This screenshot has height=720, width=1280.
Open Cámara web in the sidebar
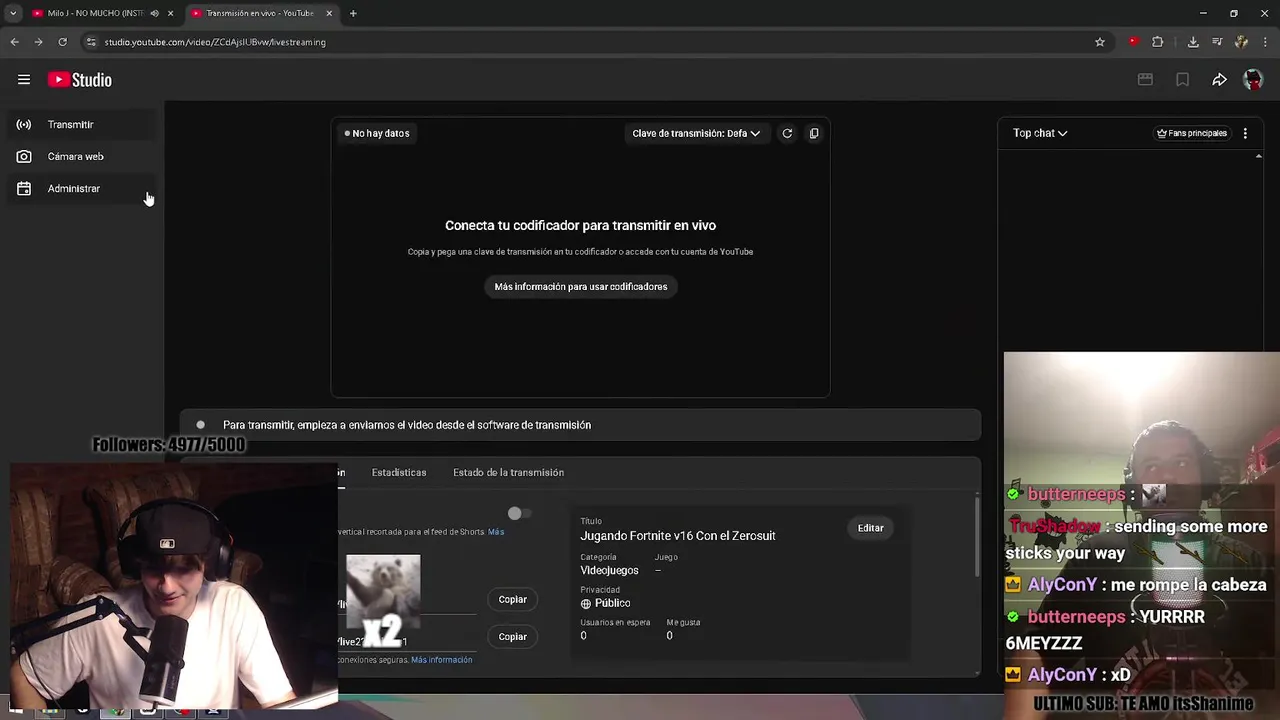coord(82,156)
